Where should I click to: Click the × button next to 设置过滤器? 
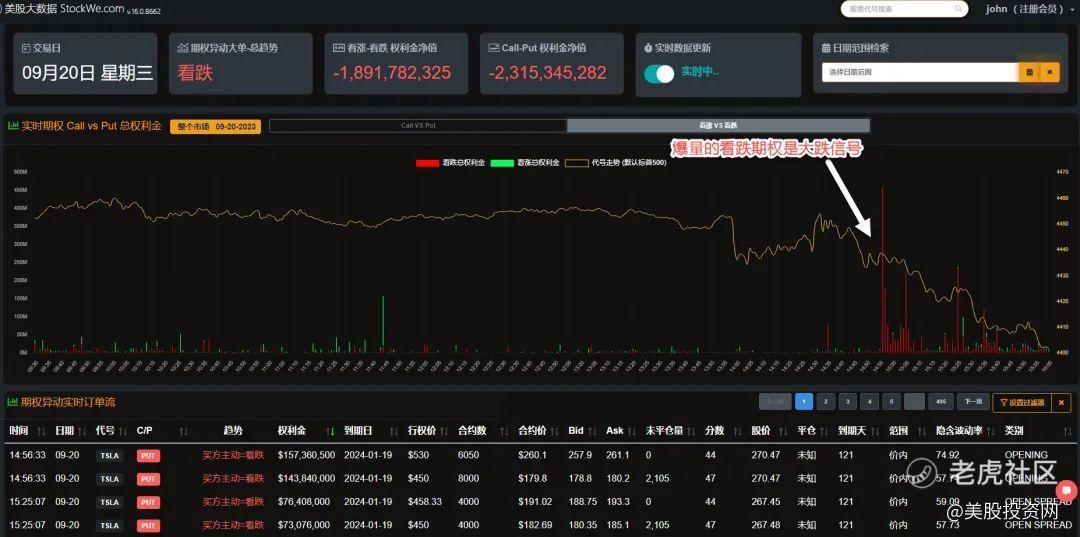(x=1061, y=402)
